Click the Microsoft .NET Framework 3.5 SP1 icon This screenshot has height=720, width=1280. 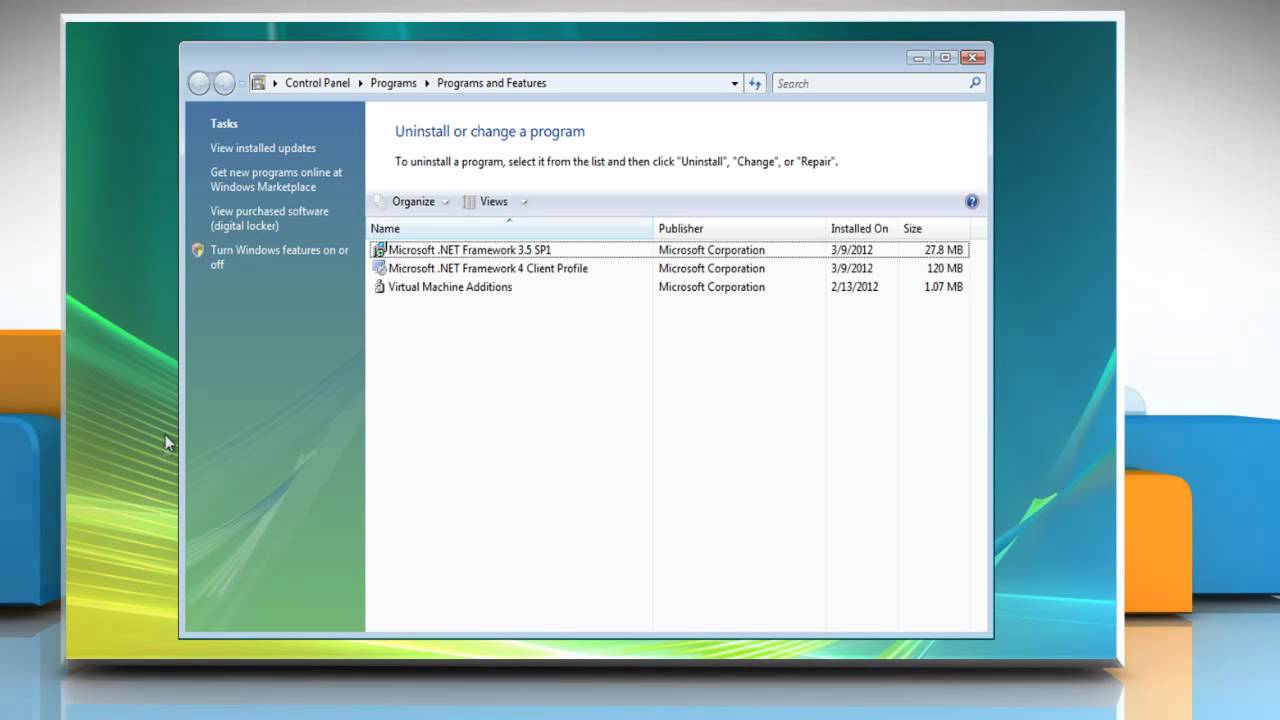pos(379,250)
